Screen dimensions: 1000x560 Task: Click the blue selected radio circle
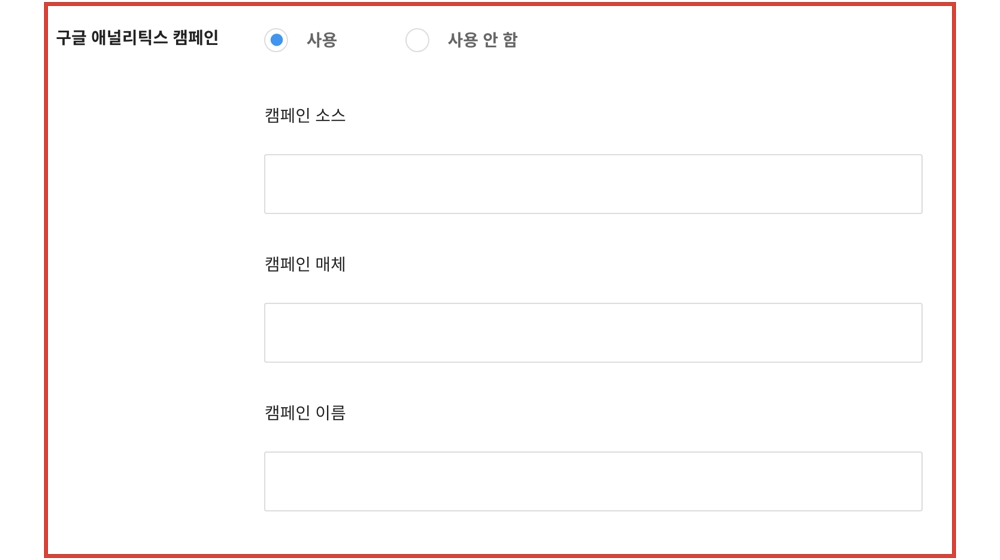click(x=276, y=40)
